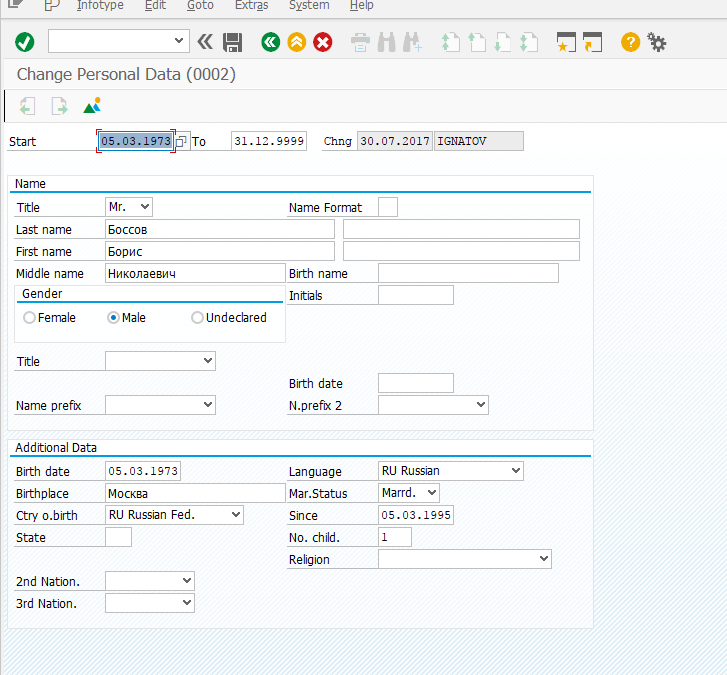Click the Next Record icon
The image size is (727, 675).
pos(59,106)
